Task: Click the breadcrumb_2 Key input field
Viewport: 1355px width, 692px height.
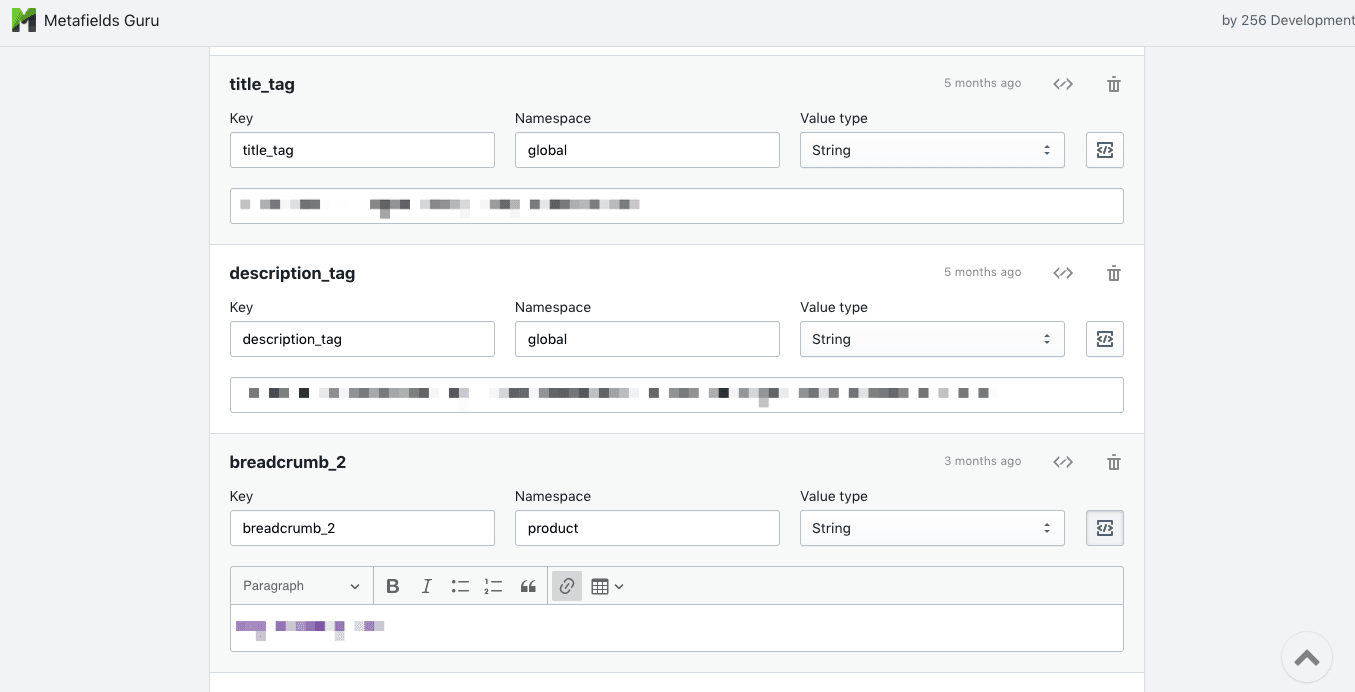Action: 362,528
